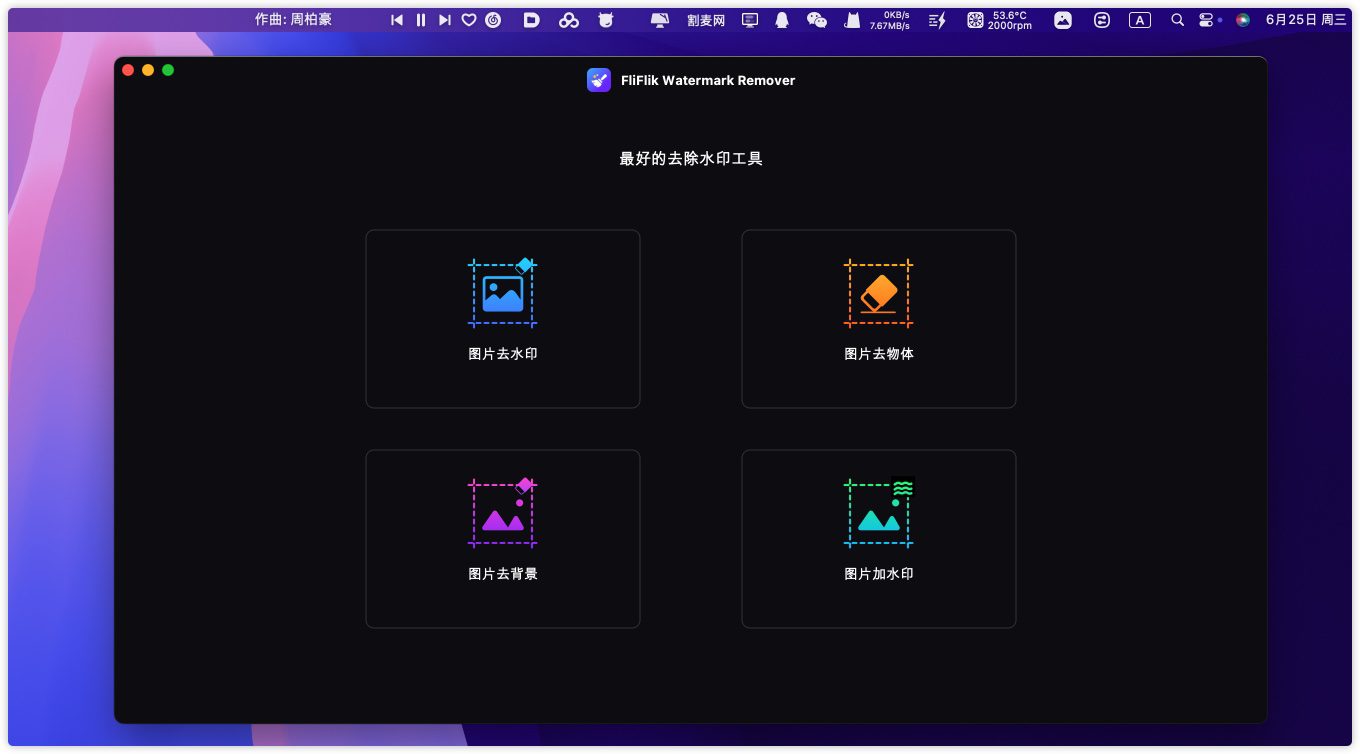
Task: Click the bear face menu bar icon
Action: [605, 20]
